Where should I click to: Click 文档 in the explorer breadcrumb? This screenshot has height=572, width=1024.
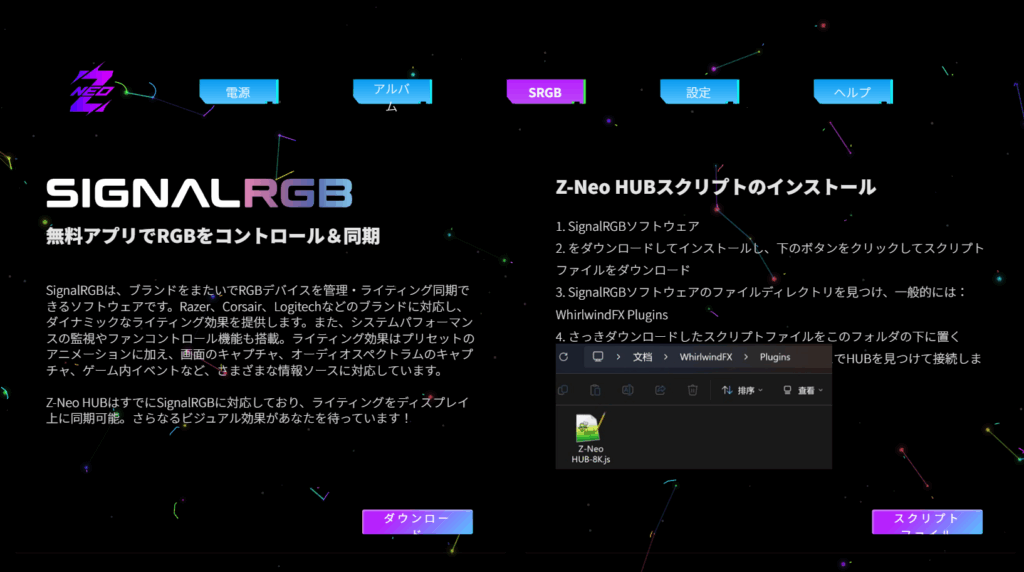tap(643, 357)
